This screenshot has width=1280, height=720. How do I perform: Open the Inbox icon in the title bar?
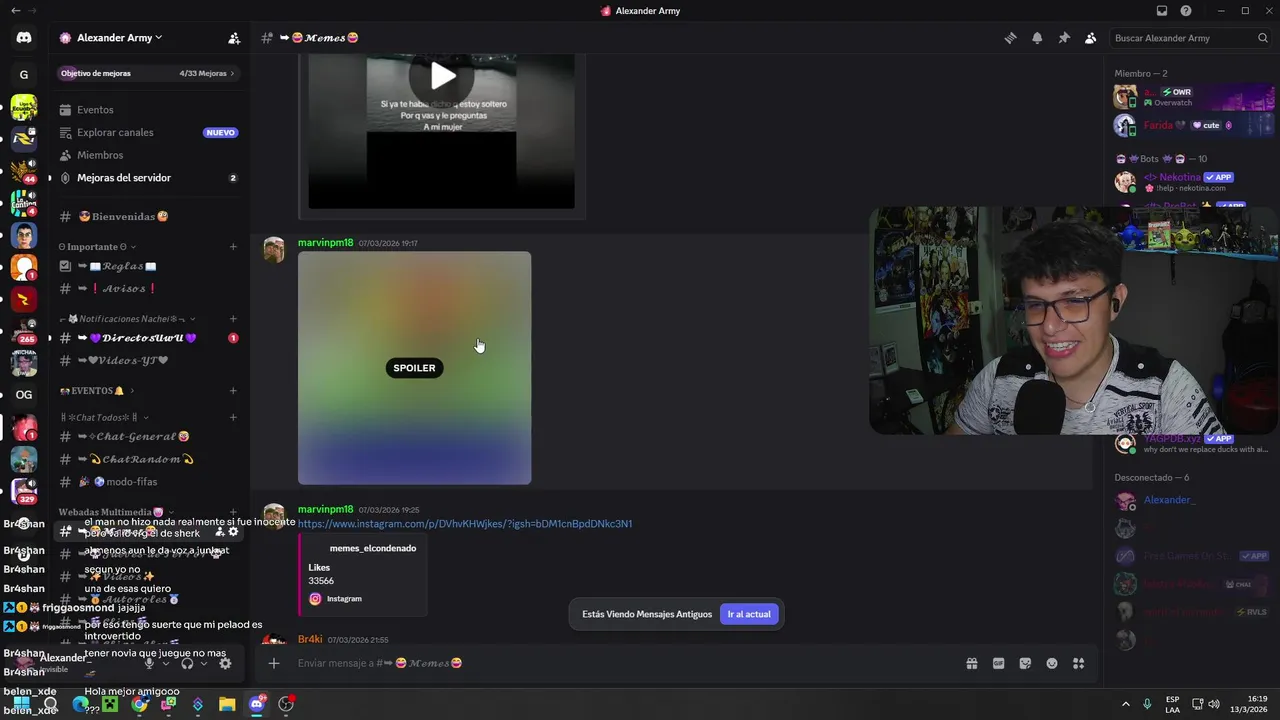1162,11
